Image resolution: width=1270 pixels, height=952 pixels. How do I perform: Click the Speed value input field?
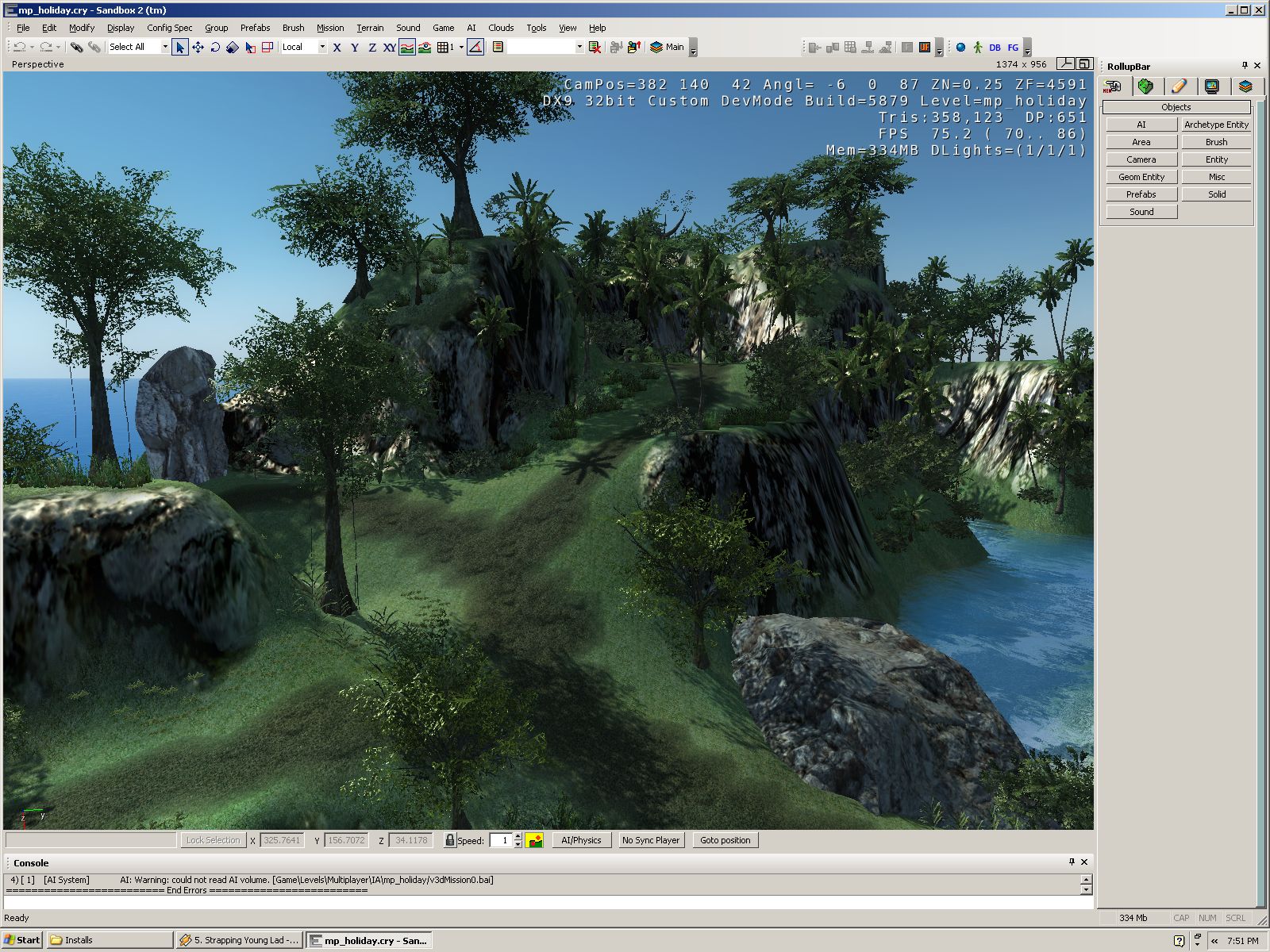[x=501, y=840]
